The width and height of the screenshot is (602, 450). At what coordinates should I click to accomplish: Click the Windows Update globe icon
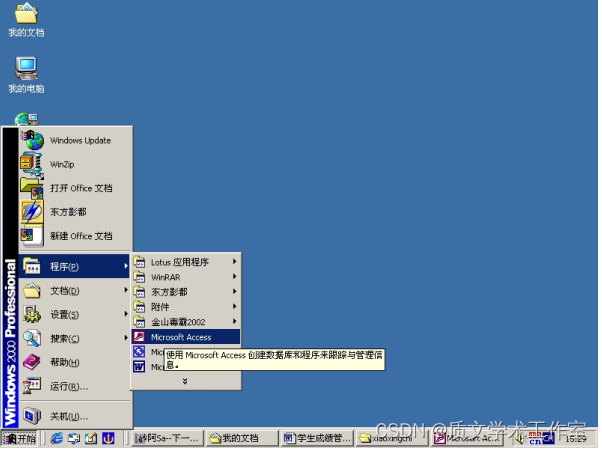point(33,140)
